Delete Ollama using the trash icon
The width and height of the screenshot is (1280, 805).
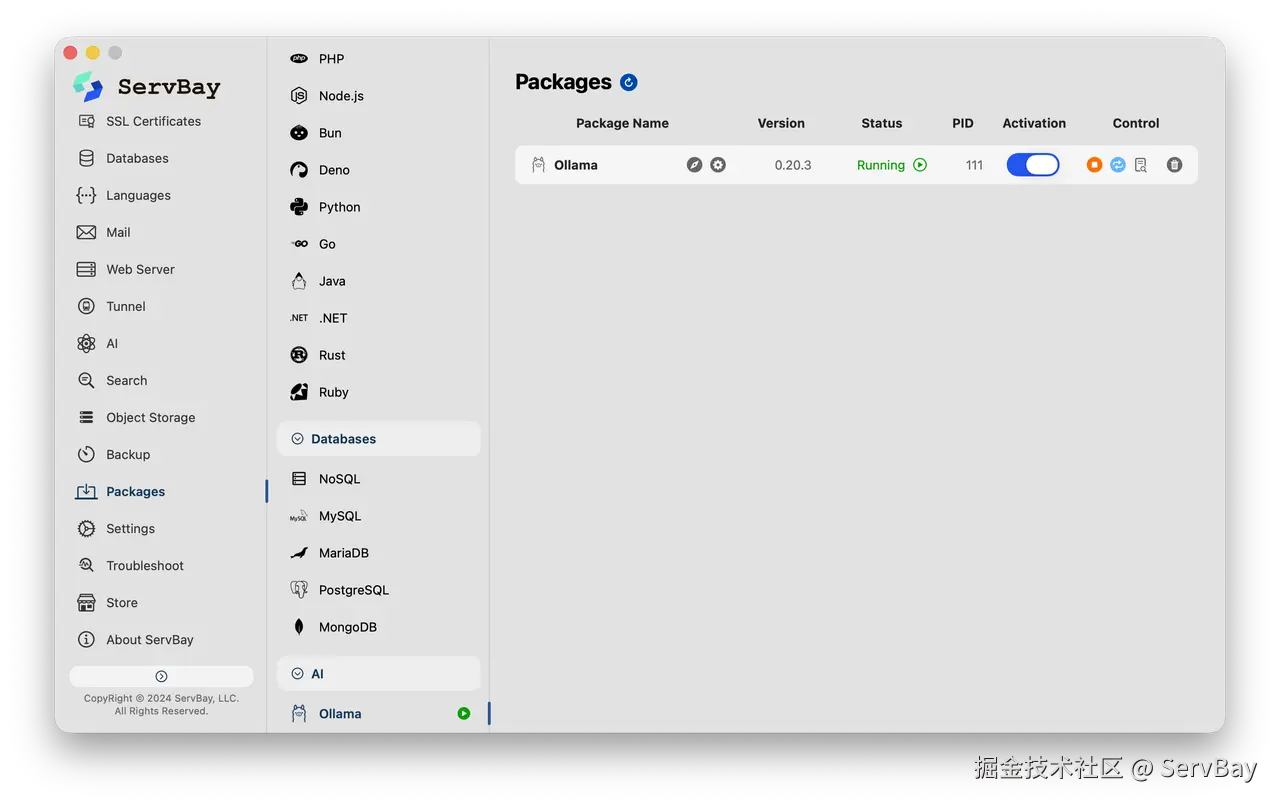point(1174,165)
